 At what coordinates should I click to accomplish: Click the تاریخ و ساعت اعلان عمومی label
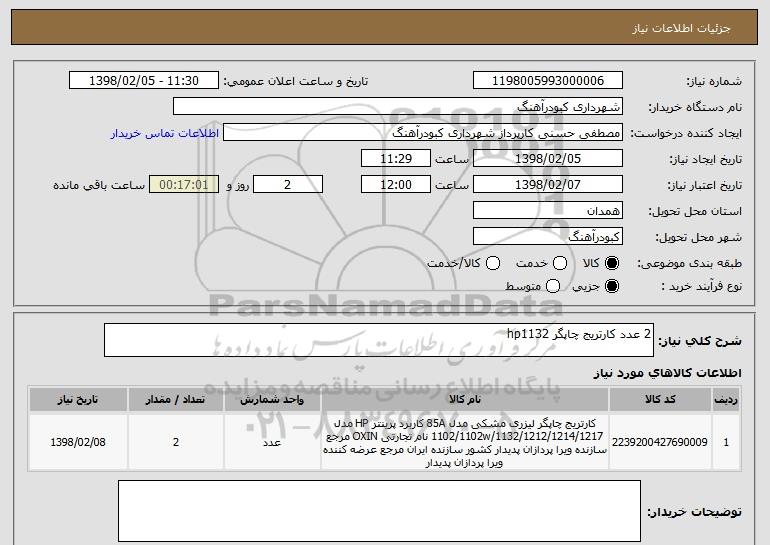(296, 81)
